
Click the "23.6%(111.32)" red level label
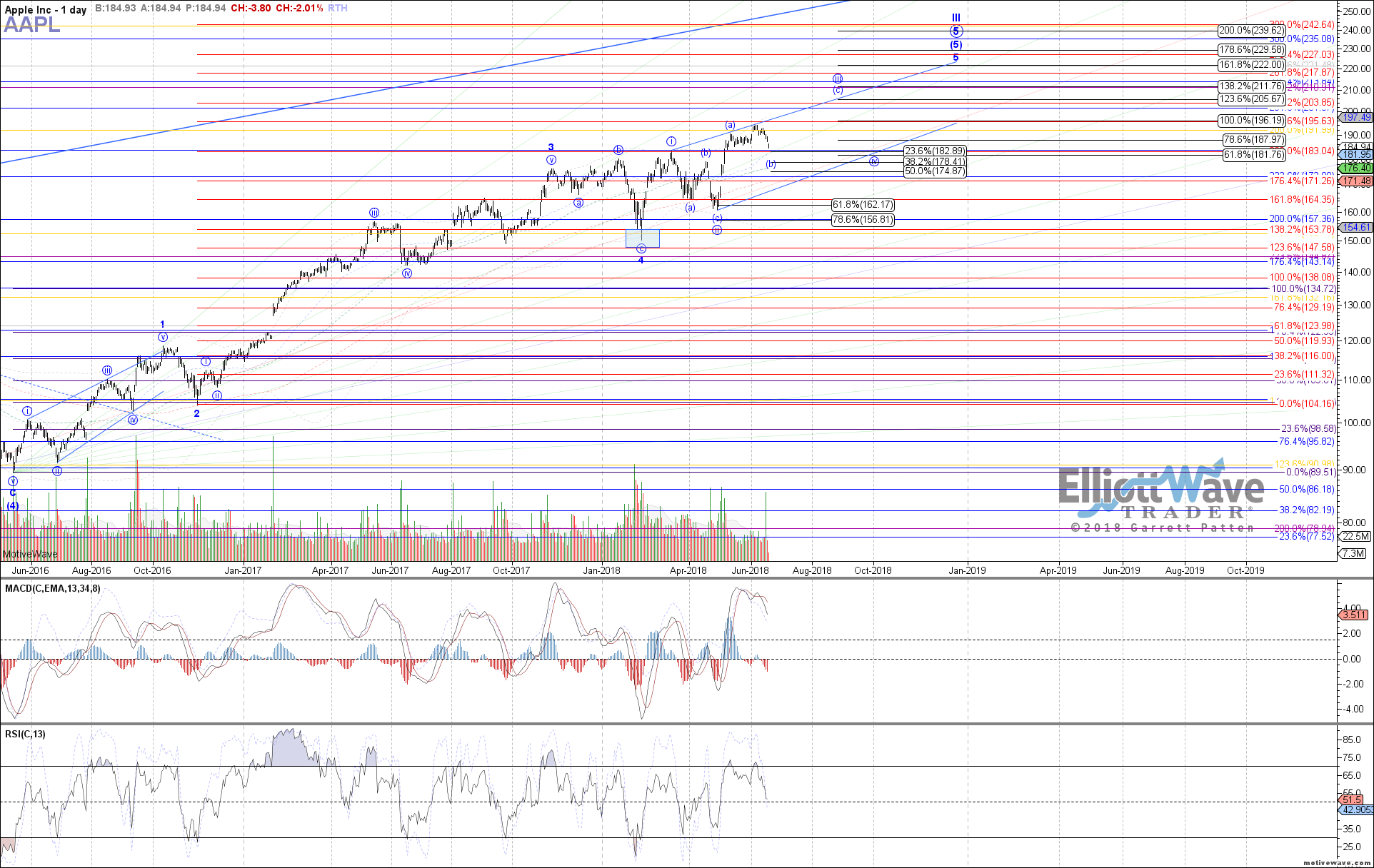click(1304, 374)
